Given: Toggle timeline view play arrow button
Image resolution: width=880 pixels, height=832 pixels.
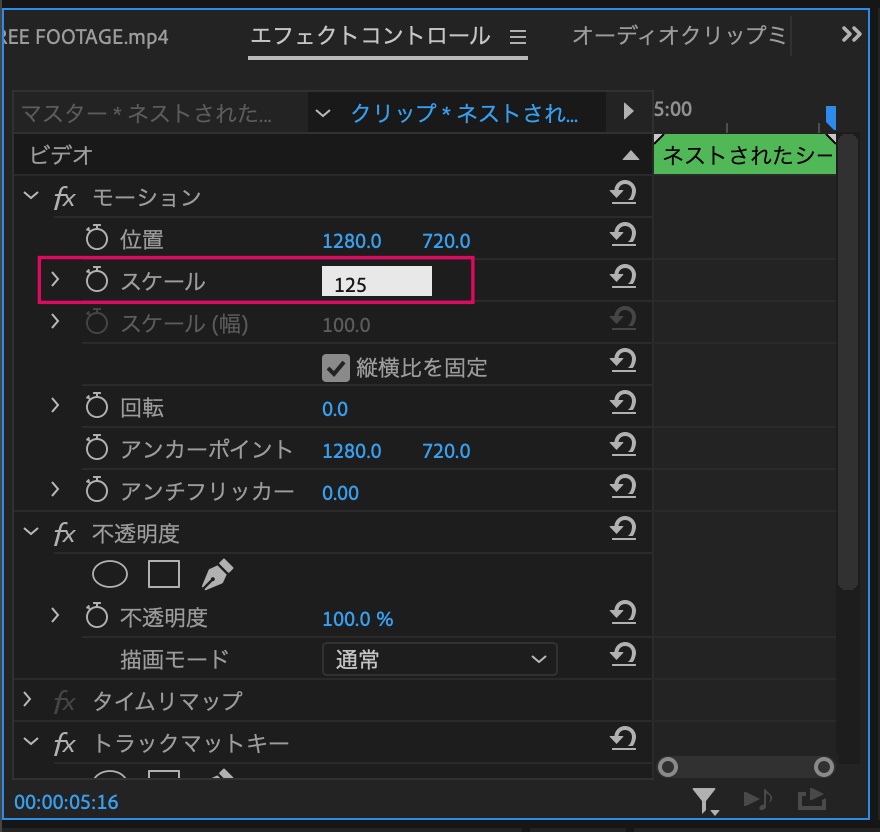Looking at the screenshot, I should [x=628, y=111].
